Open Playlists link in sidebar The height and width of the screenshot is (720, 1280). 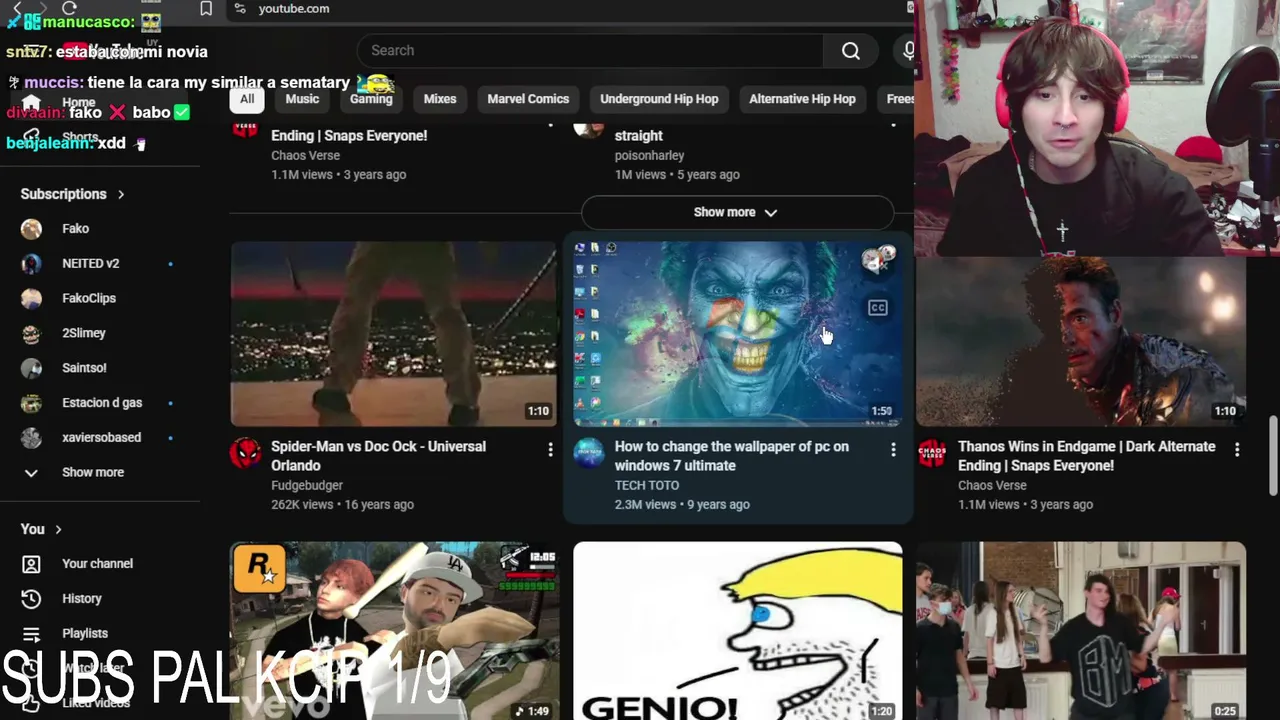(85, 634)
